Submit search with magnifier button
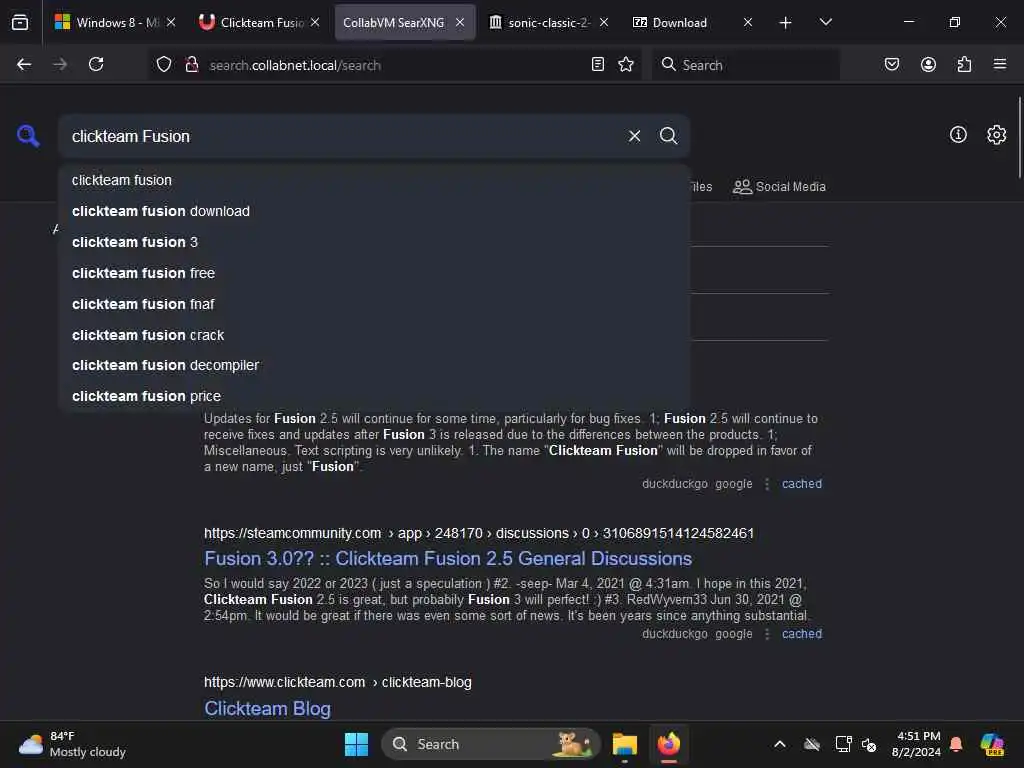1024x768 pixels. pyautogui.click(x=669, y=136)
